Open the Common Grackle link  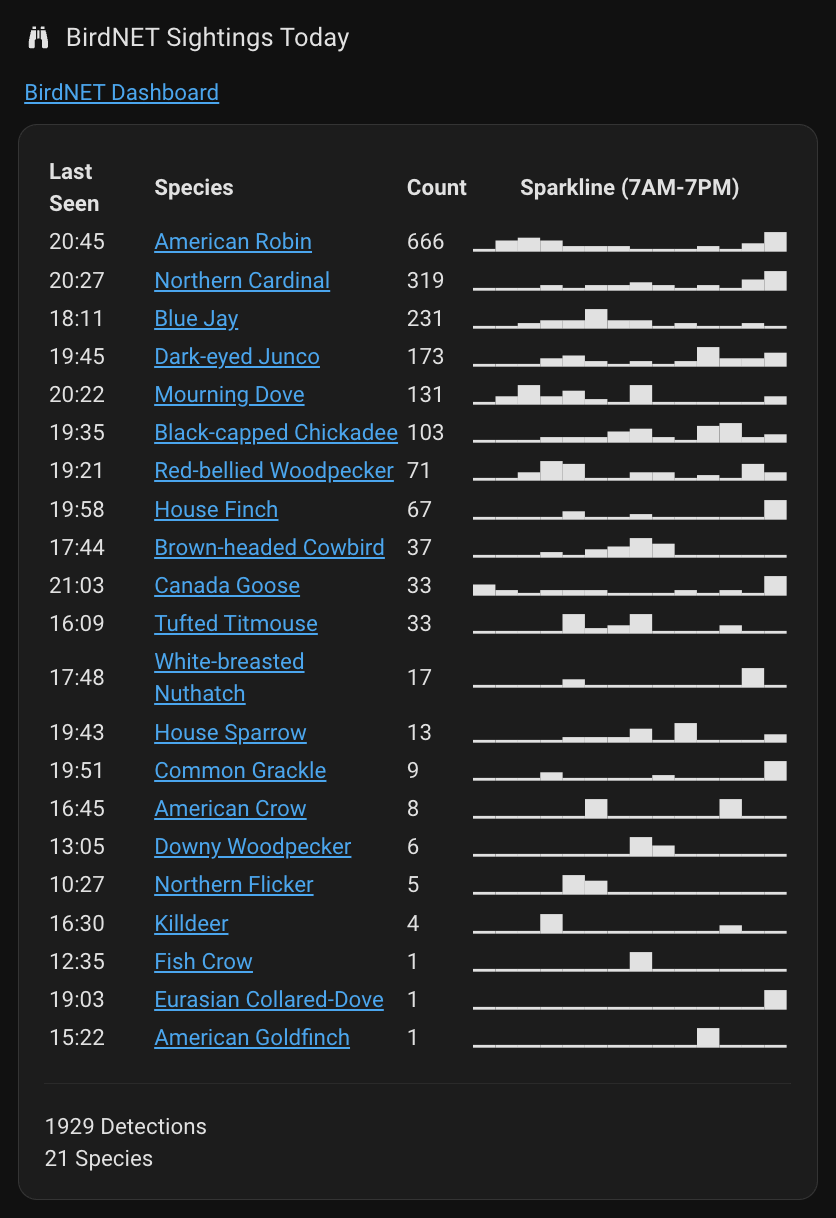click(240, 771)
